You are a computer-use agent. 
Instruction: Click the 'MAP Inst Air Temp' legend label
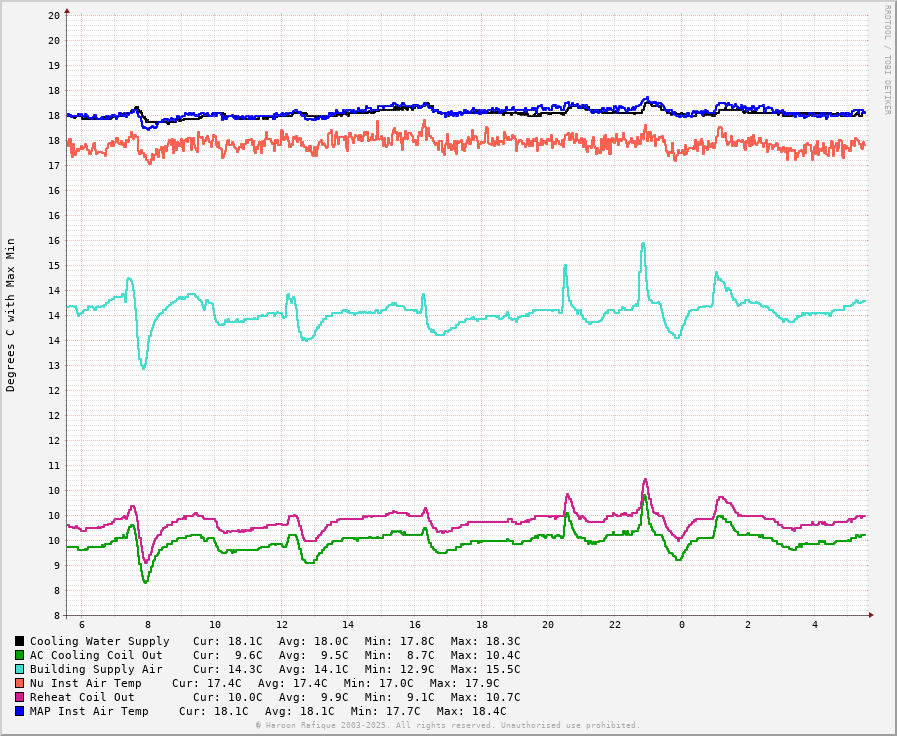(x=89, y=711)
